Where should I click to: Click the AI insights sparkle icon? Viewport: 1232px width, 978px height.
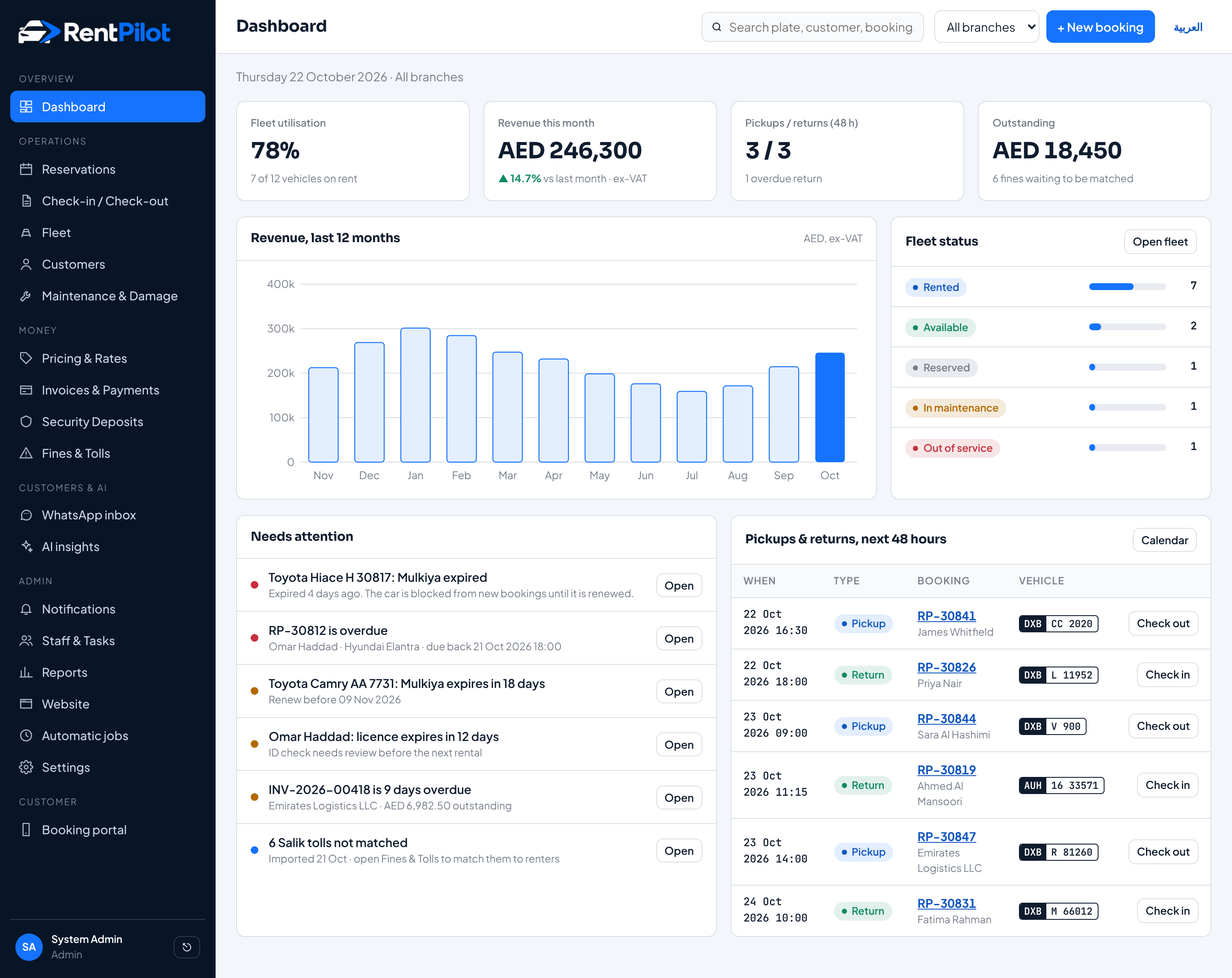click(x=26, y=546)
